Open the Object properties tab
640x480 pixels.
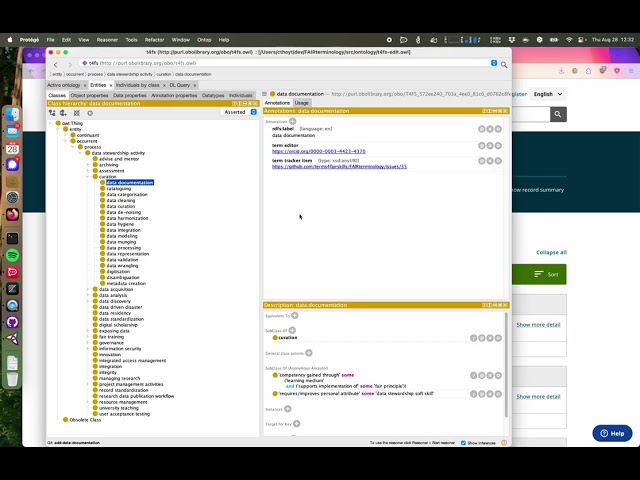tap(89, 95)
